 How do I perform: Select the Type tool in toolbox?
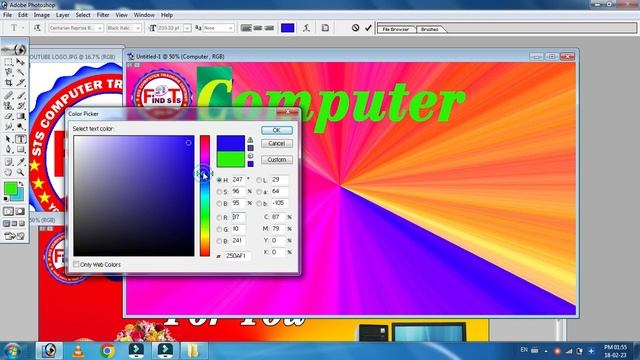click(20, 139)
